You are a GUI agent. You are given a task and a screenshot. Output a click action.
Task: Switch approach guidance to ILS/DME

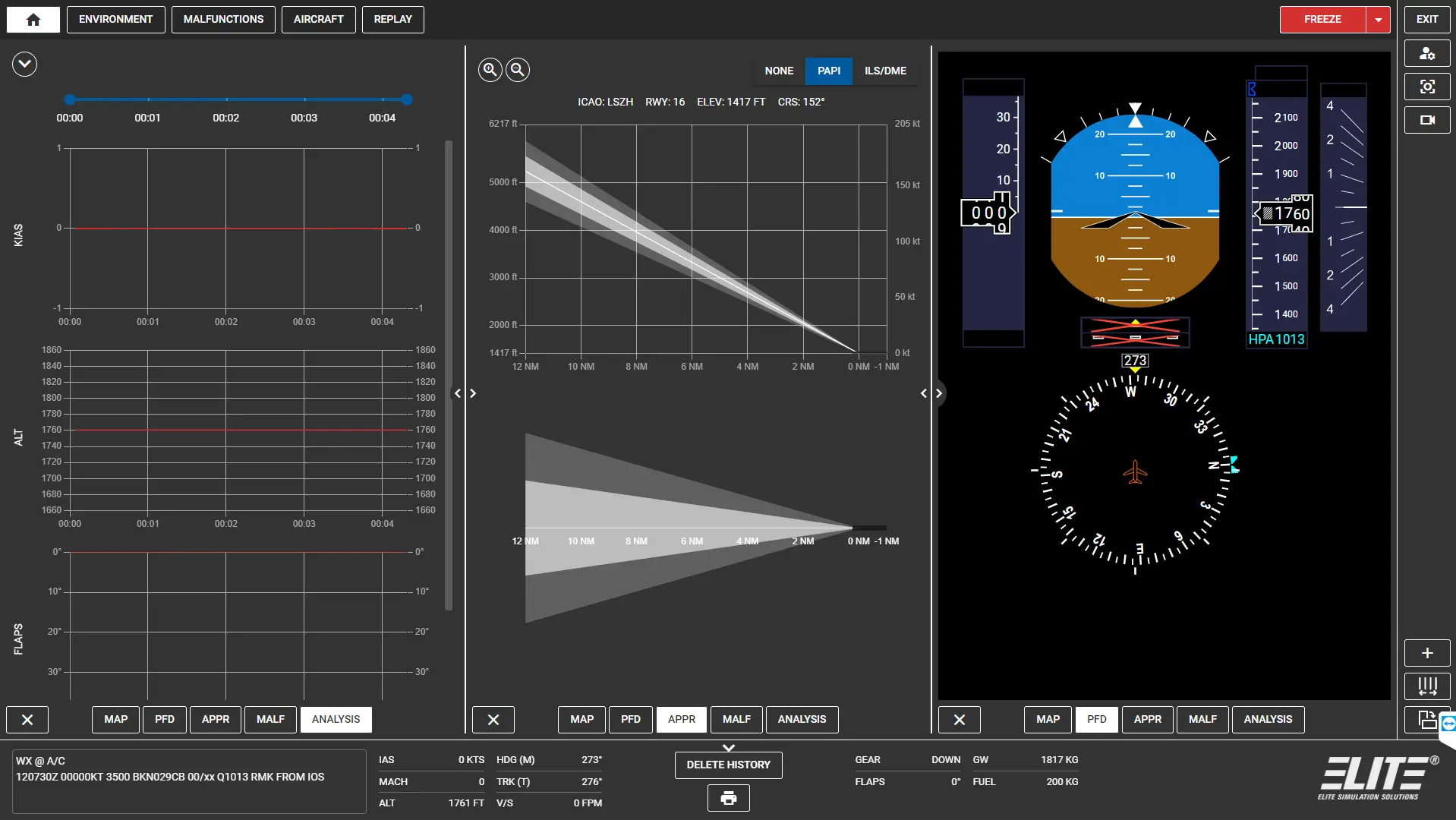click(885, 71)
